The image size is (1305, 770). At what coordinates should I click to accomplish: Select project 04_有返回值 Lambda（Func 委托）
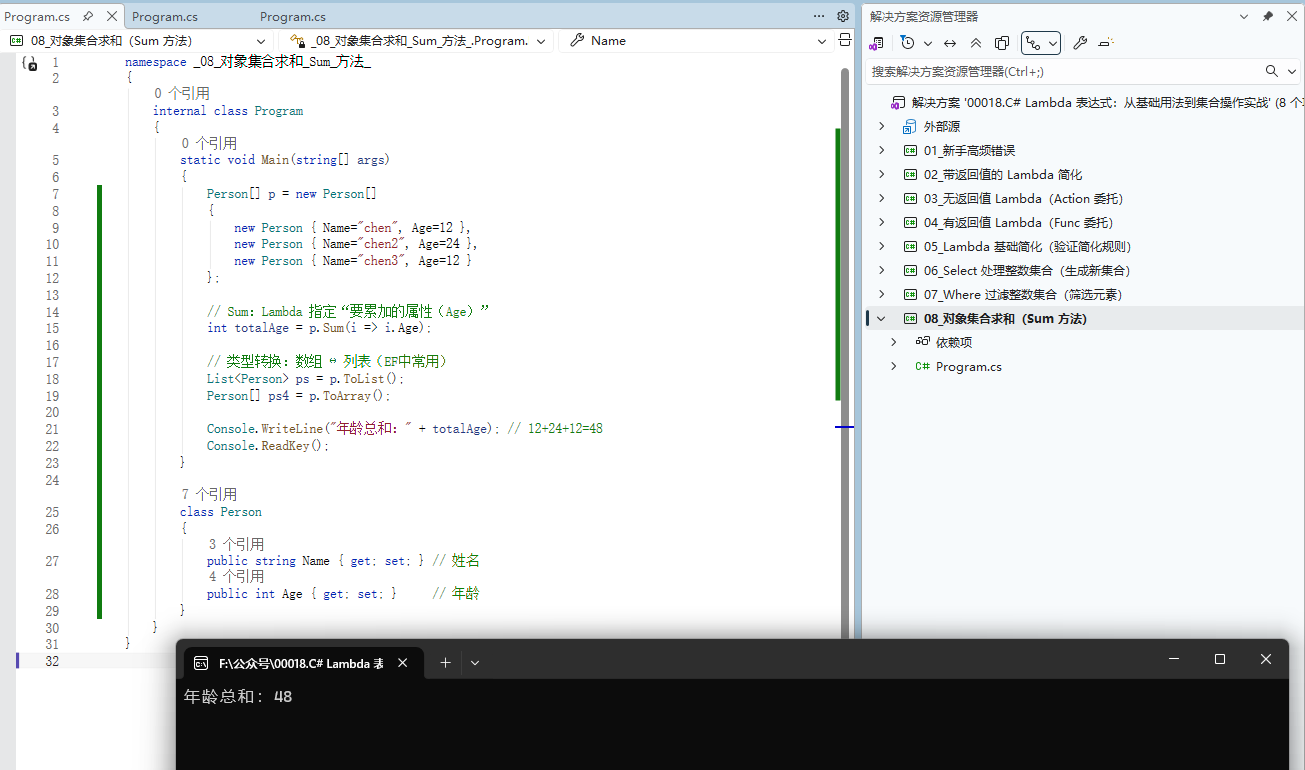pos(1018,222)
